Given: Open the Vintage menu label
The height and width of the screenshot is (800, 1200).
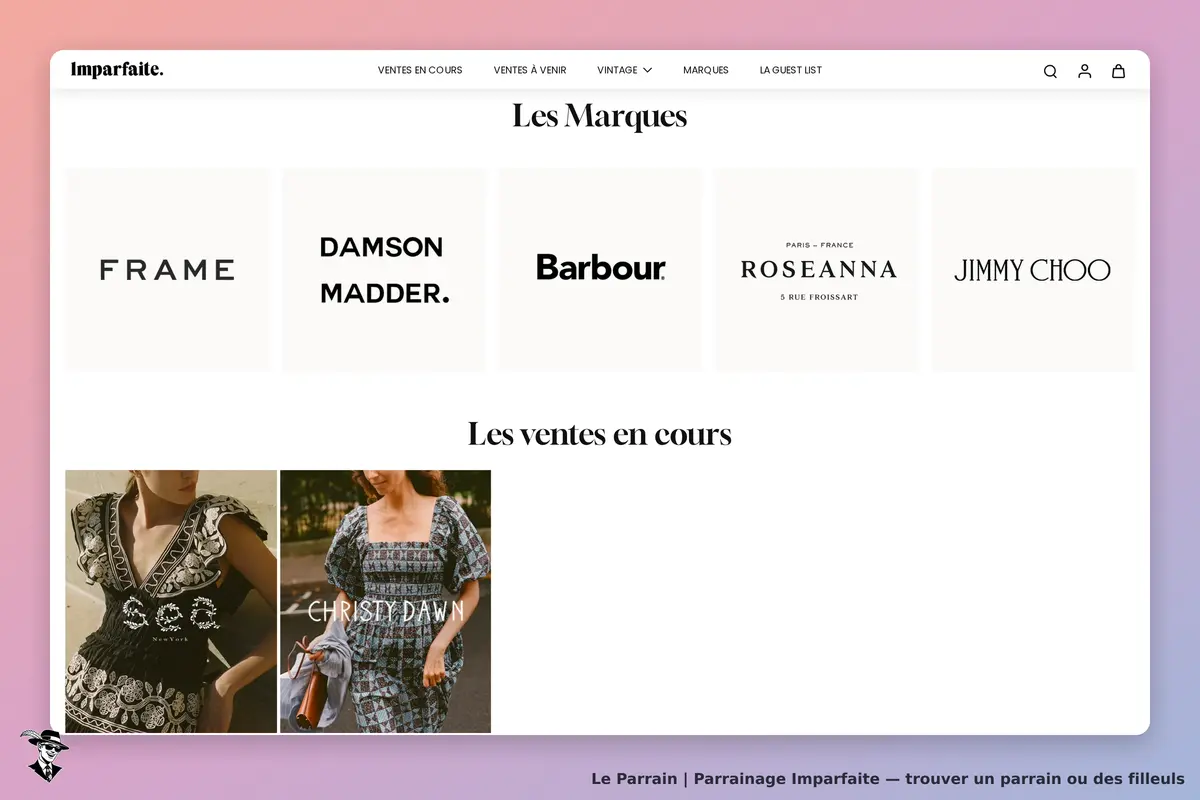Looking at the screenshot, I should click(x=617, y=70).
